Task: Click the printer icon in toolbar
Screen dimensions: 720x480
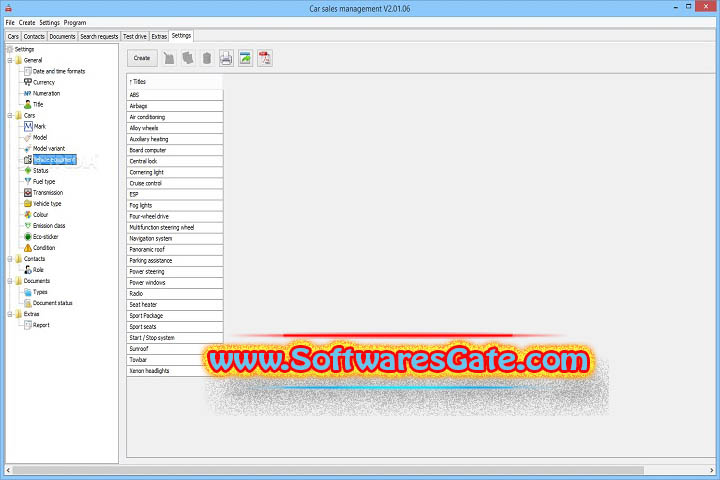Action: [226, 58]
